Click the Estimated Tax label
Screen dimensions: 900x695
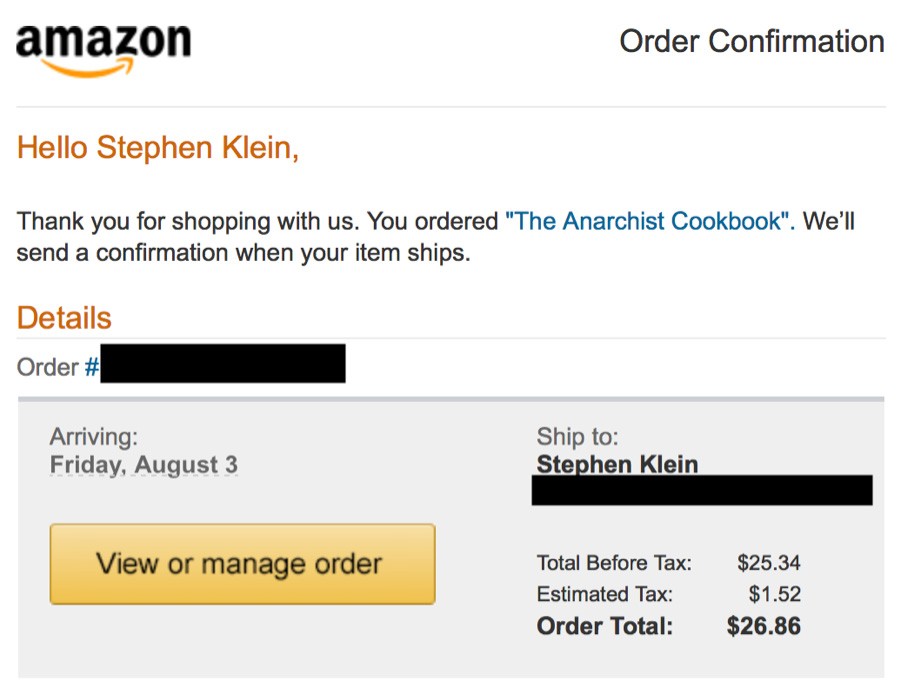pos(604,593)
